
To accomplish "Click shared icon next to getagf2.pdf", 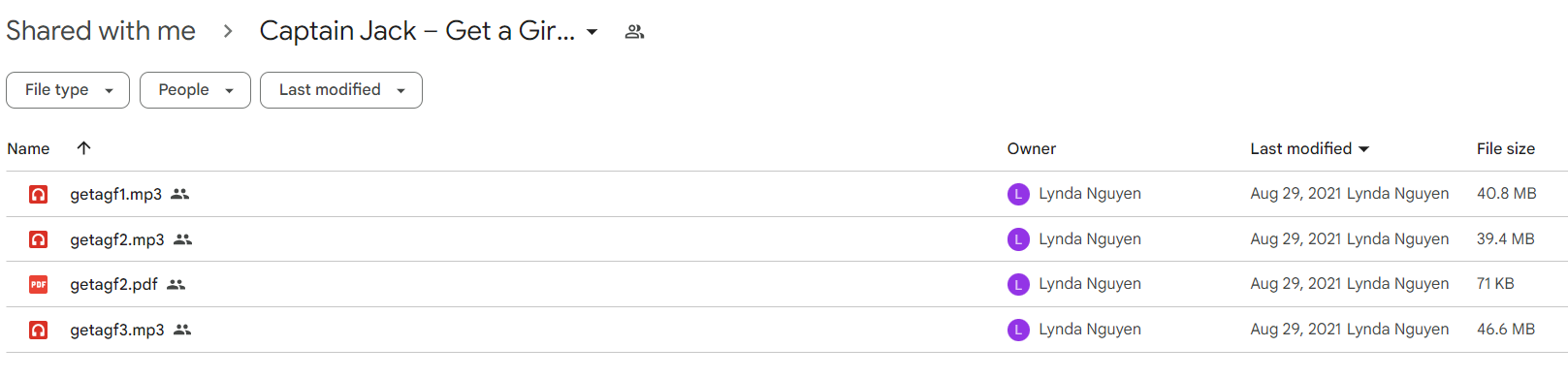I will click(176, 284).
